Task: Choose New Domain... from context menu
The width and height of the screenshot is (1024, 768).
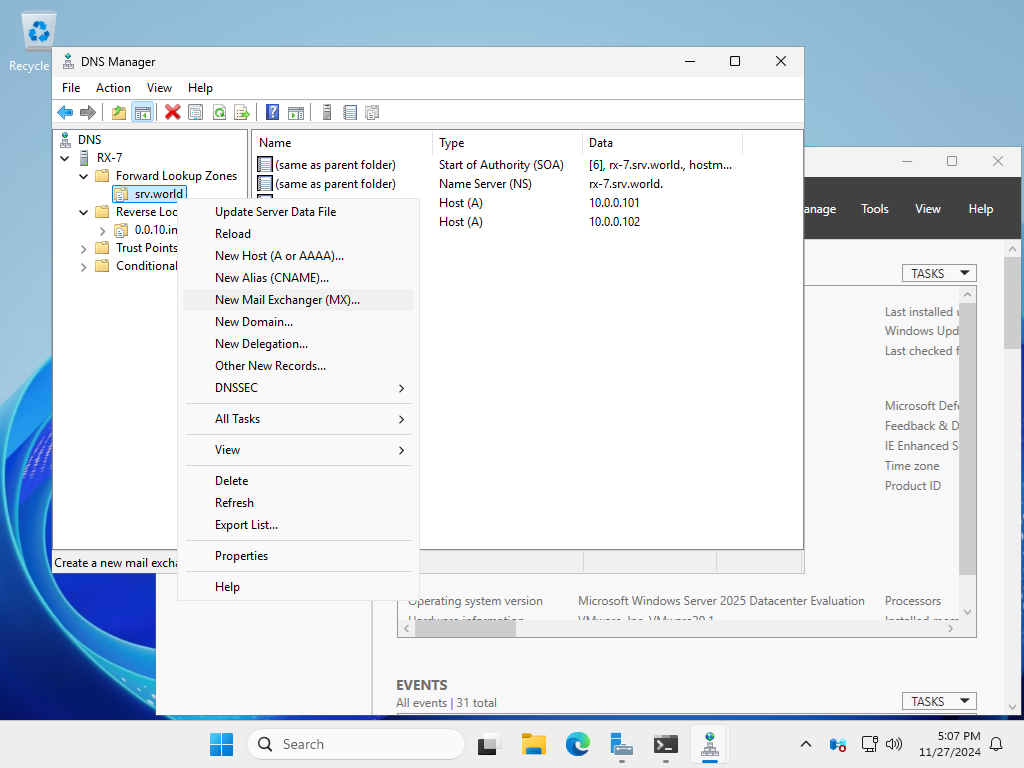Action: point(298,322)
